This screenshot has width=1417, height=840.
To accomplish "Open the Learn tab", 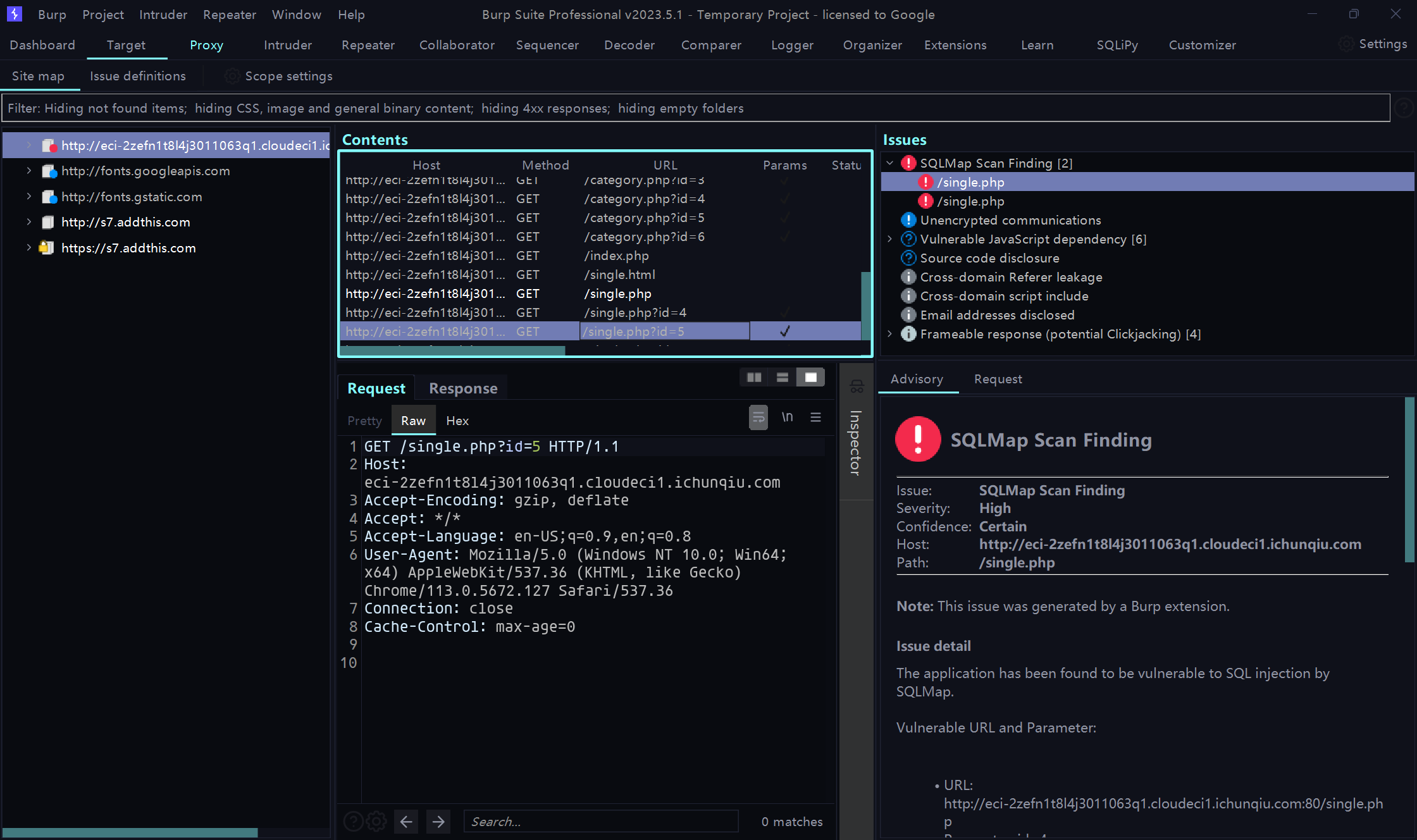I will pos(1037,45).
